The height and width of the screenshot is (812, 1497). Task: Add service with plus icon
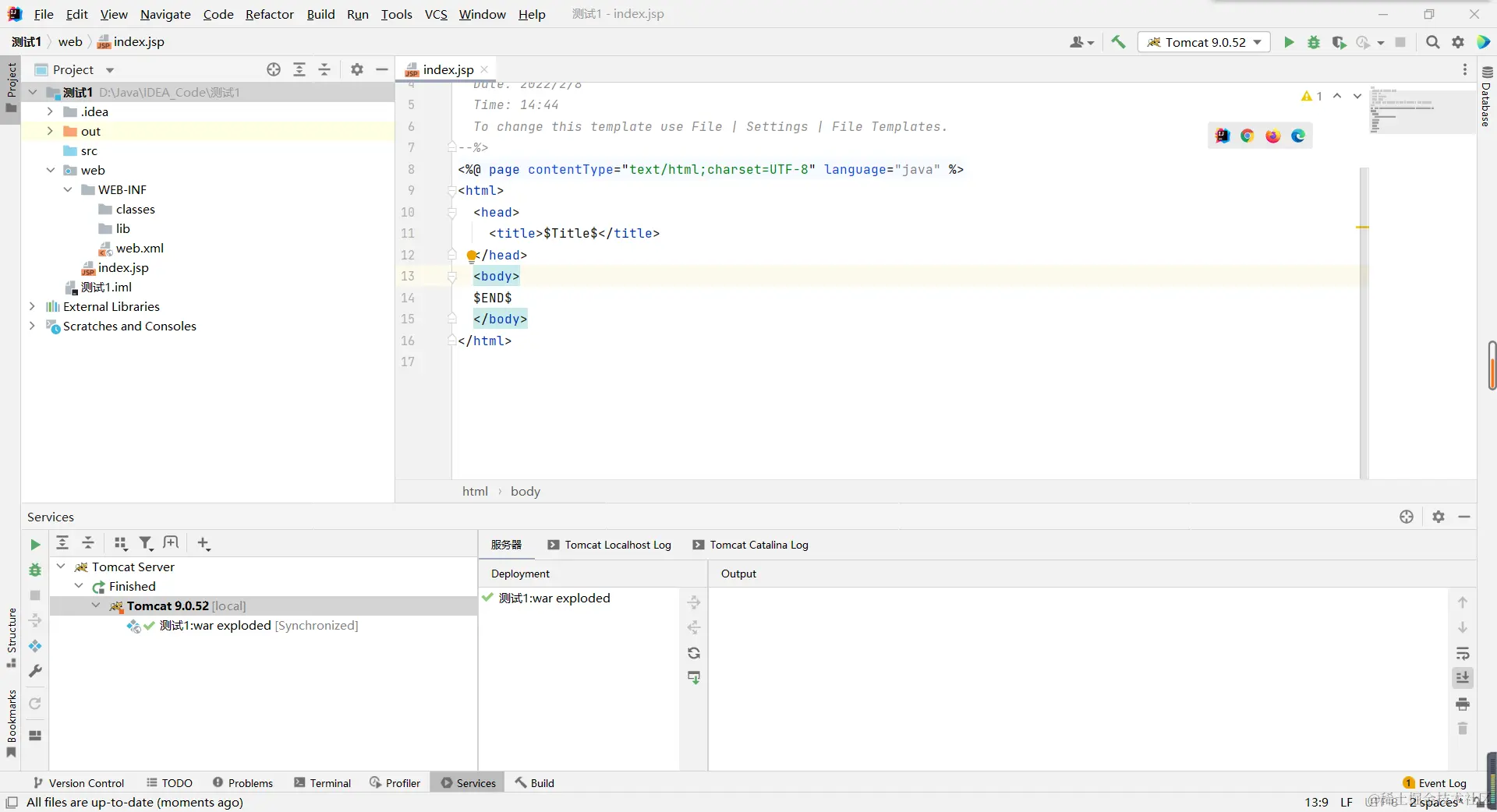pyautogui.click(x=203, y=543)
